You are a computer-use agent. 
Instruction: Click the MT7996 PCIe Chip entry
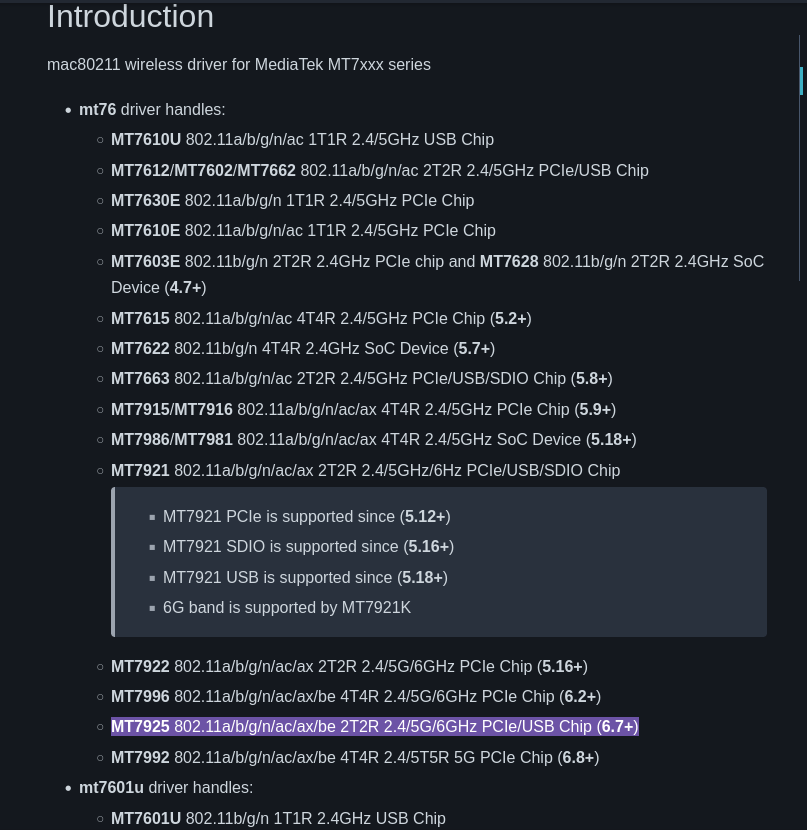coord(356,697)
